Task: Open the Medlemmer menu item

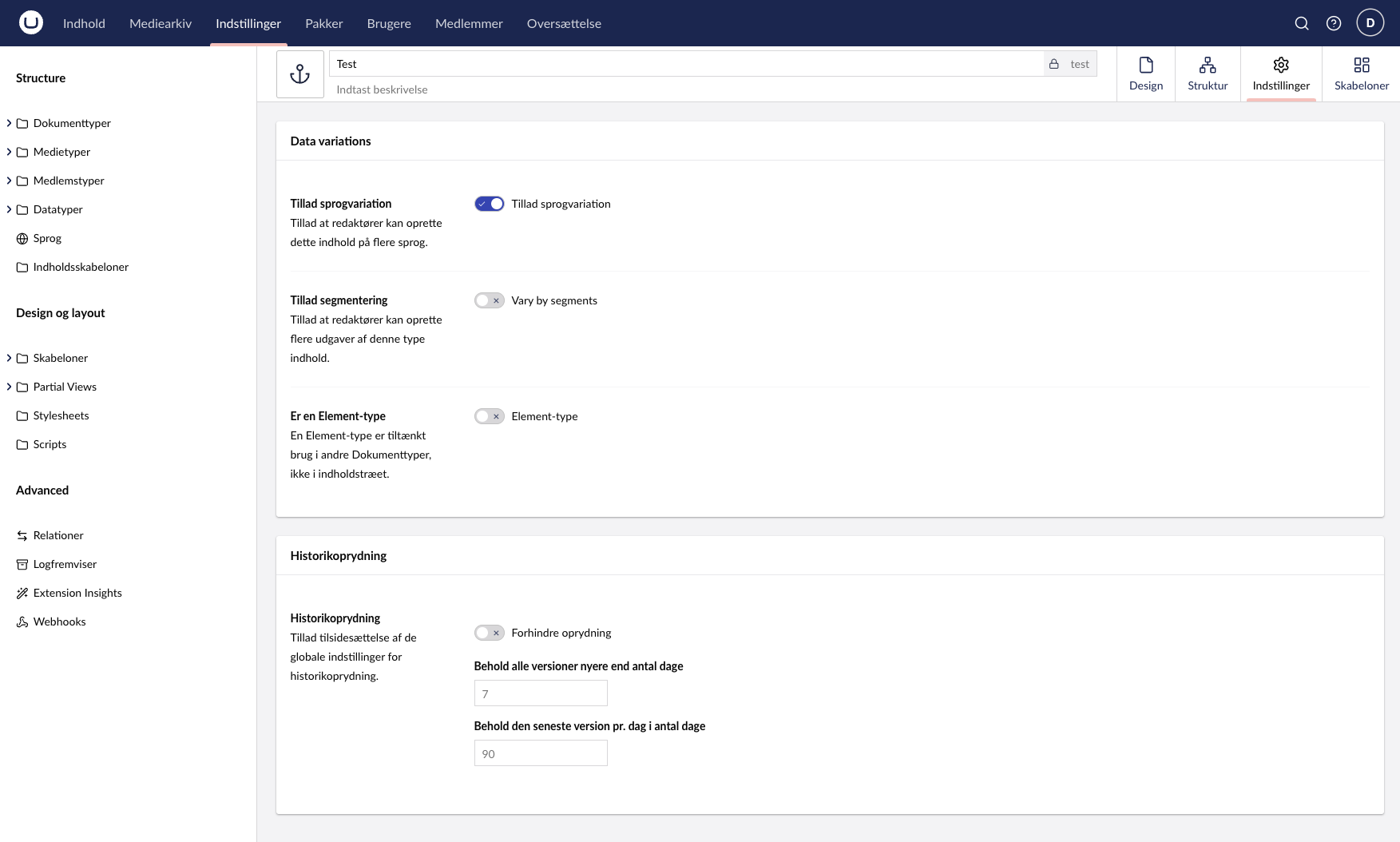Action: pyautogui.click(x=469, y=23)
